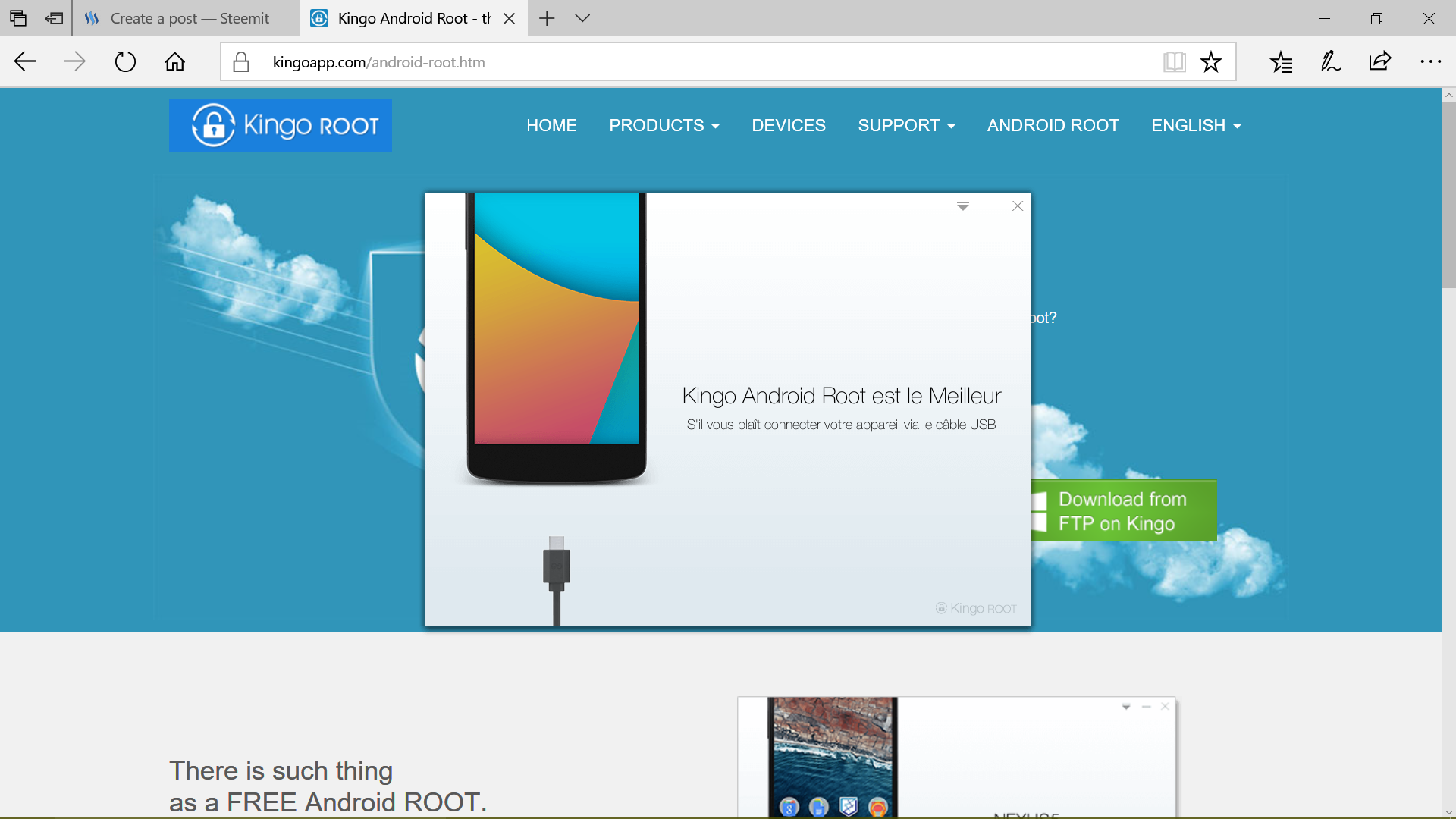This screenshot has width=1456, height=819.
Task: Click Download from FTP on Kingo button
Action: 1123,511
